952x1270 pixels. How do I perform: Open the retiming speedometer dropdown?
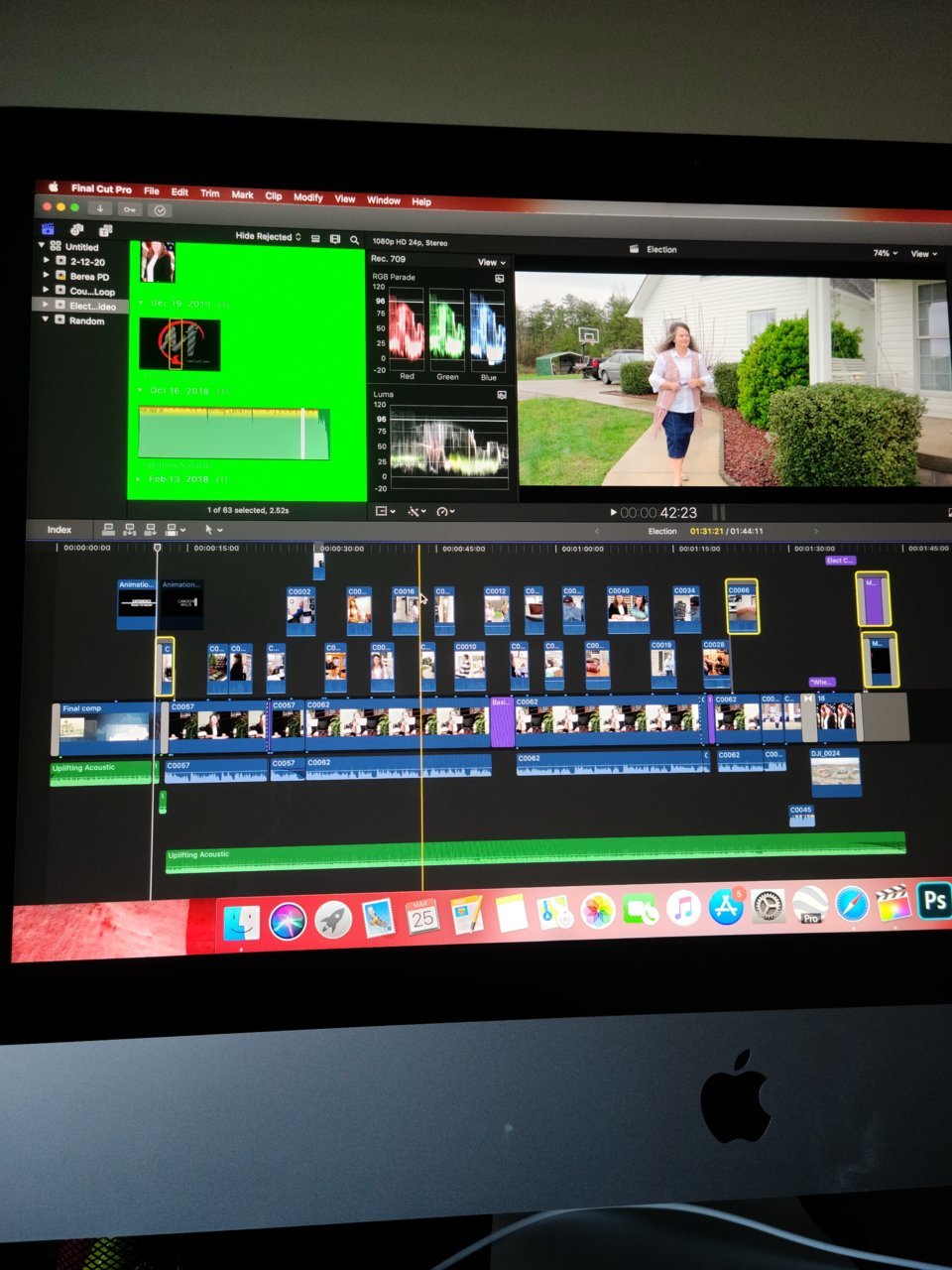[x=445, y=512]
